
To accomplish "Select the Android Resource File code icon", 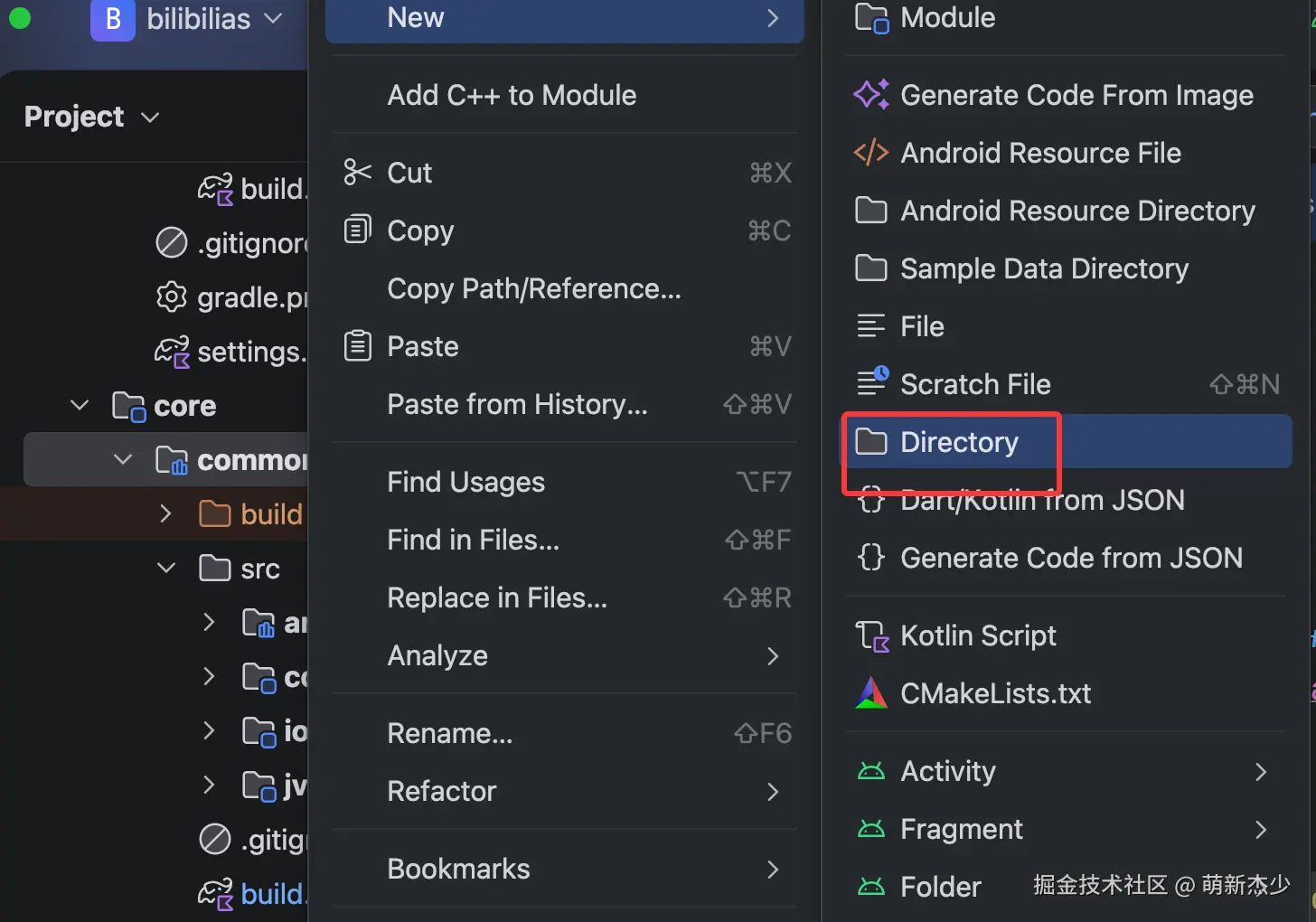I will [x=871, y=153].
